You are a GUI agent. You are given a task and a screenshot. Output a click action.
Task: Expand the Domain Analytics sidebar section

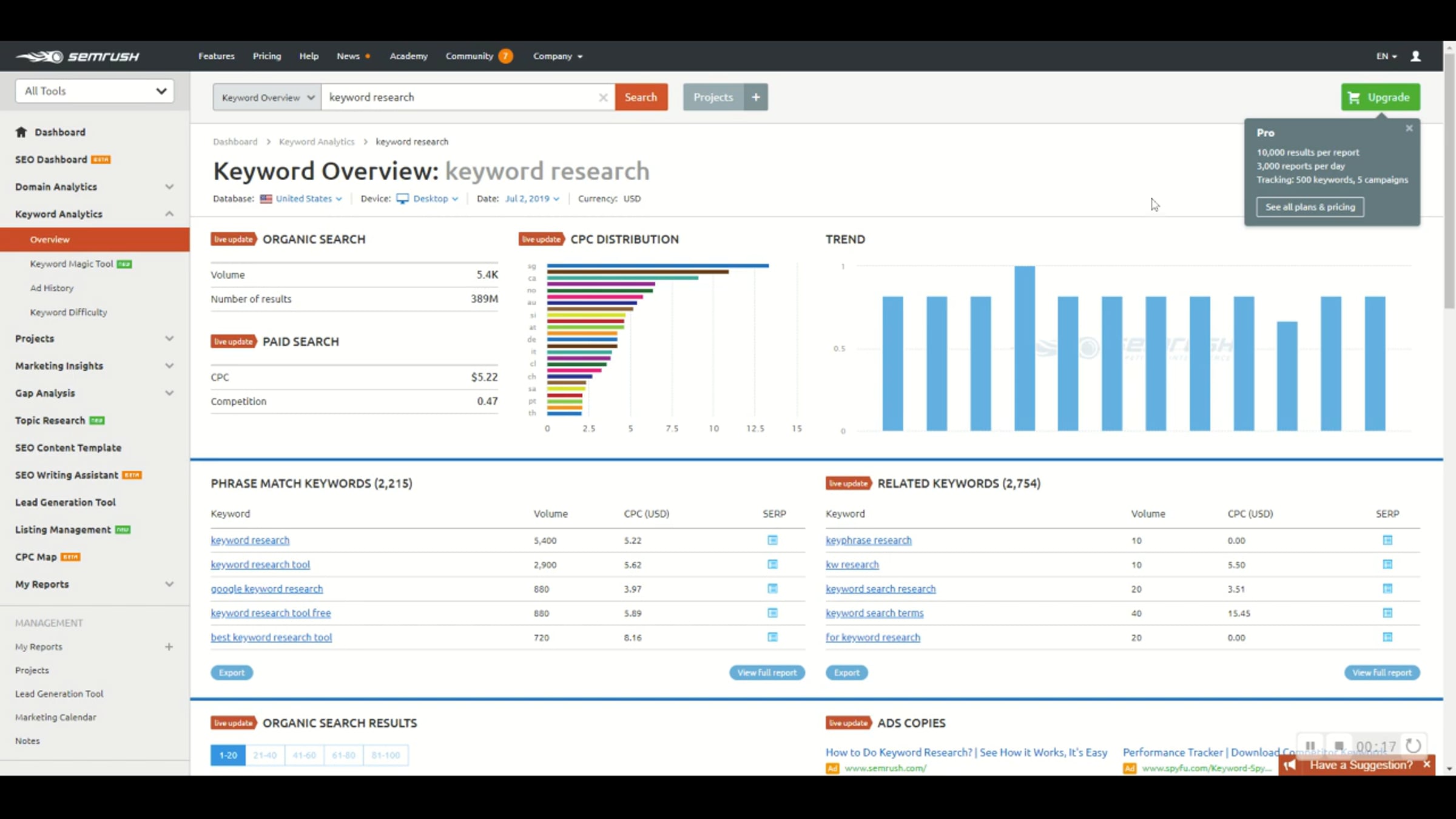click(x=169, y=187)
